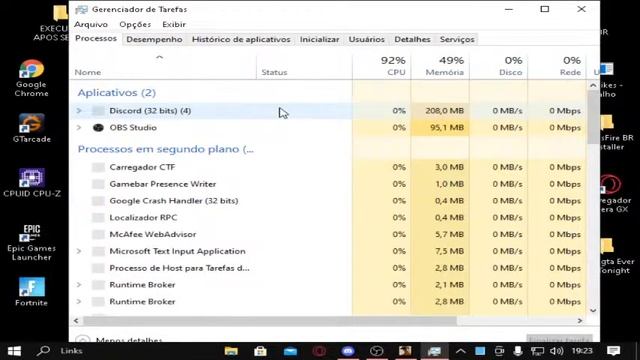The image size is (640, 360).
Task: Sort by the Memória column header
Action: tap(440, 66)
